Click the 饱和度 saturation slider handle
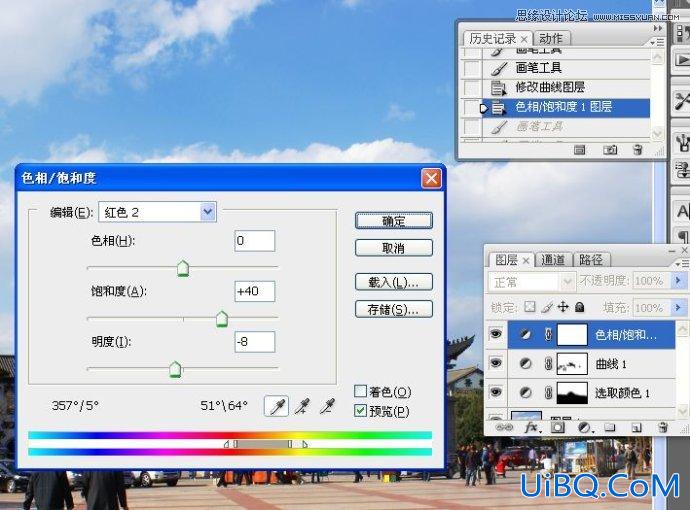The image size is (690, 510). [x=222, y=319]
